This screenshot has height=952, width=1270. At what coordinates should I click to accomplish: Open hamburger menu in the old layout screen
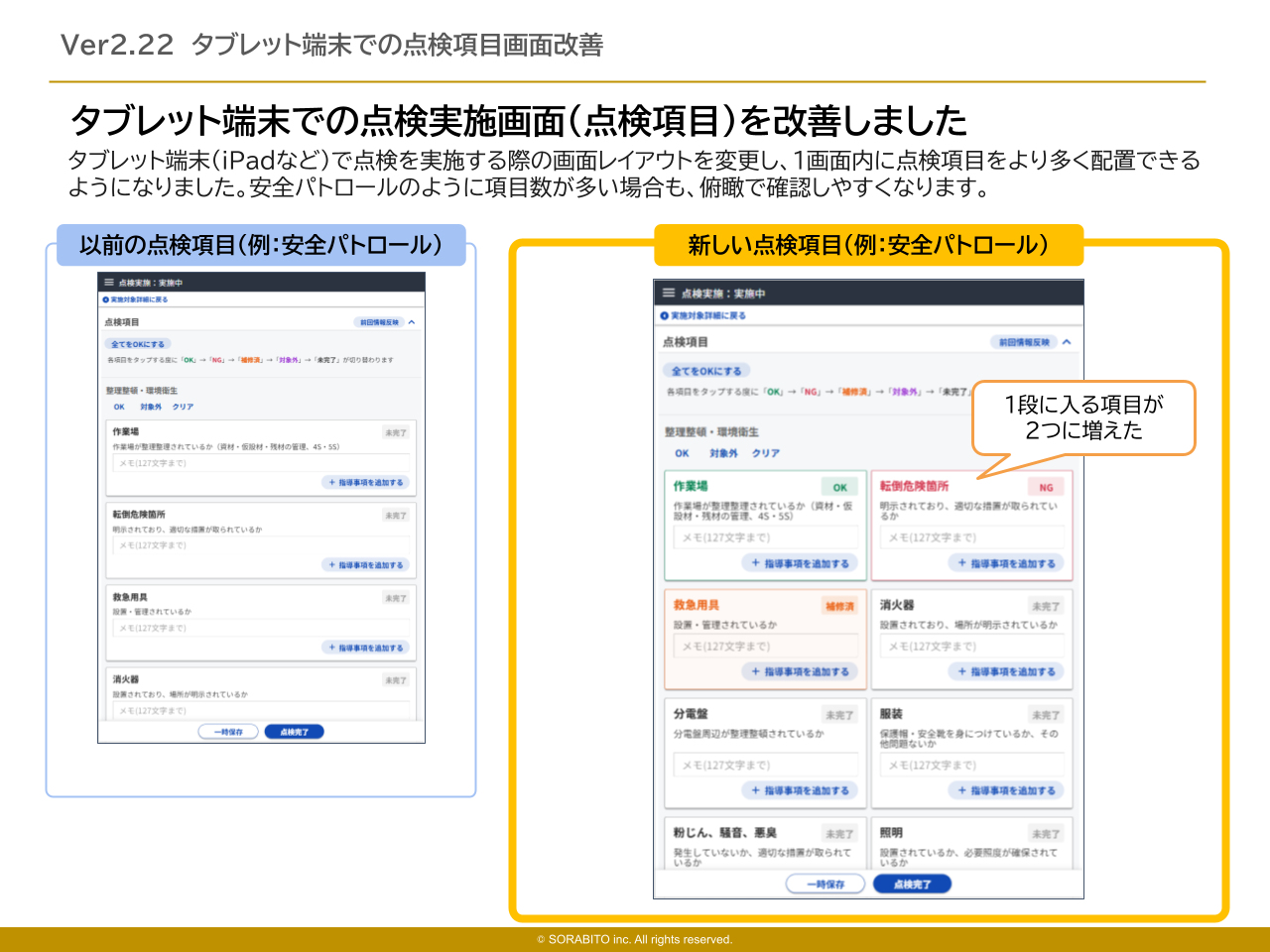pyautogui.click(x=109, y=283)
